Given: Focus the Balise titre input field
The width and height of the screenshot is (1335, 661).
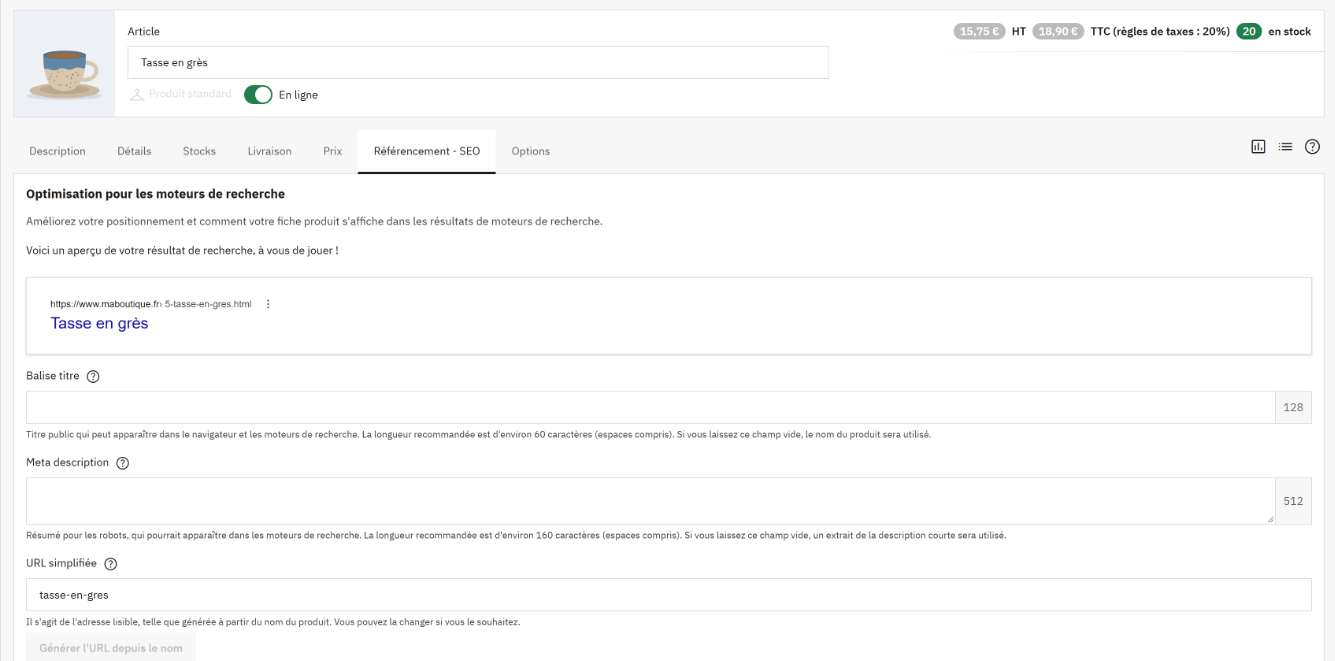Looking at the screenshot, I should [x=651, y=407].
